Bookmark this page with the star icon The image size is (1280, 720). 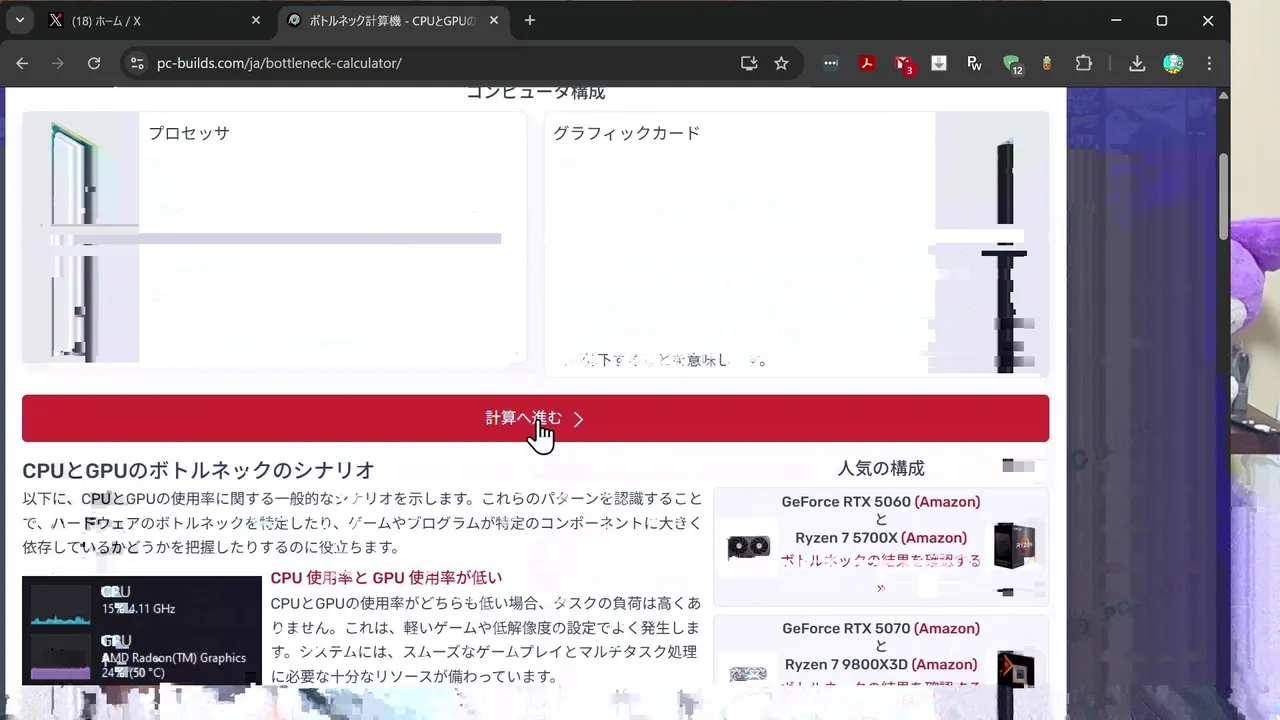point(781,63)
